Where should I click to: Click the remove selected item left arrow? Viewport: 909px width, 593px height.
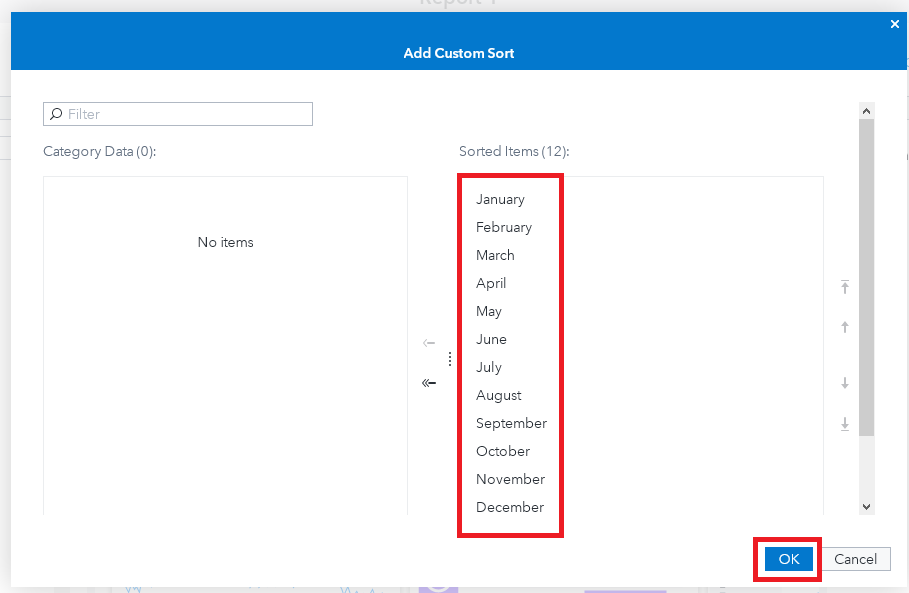click(x=429, y=343)
